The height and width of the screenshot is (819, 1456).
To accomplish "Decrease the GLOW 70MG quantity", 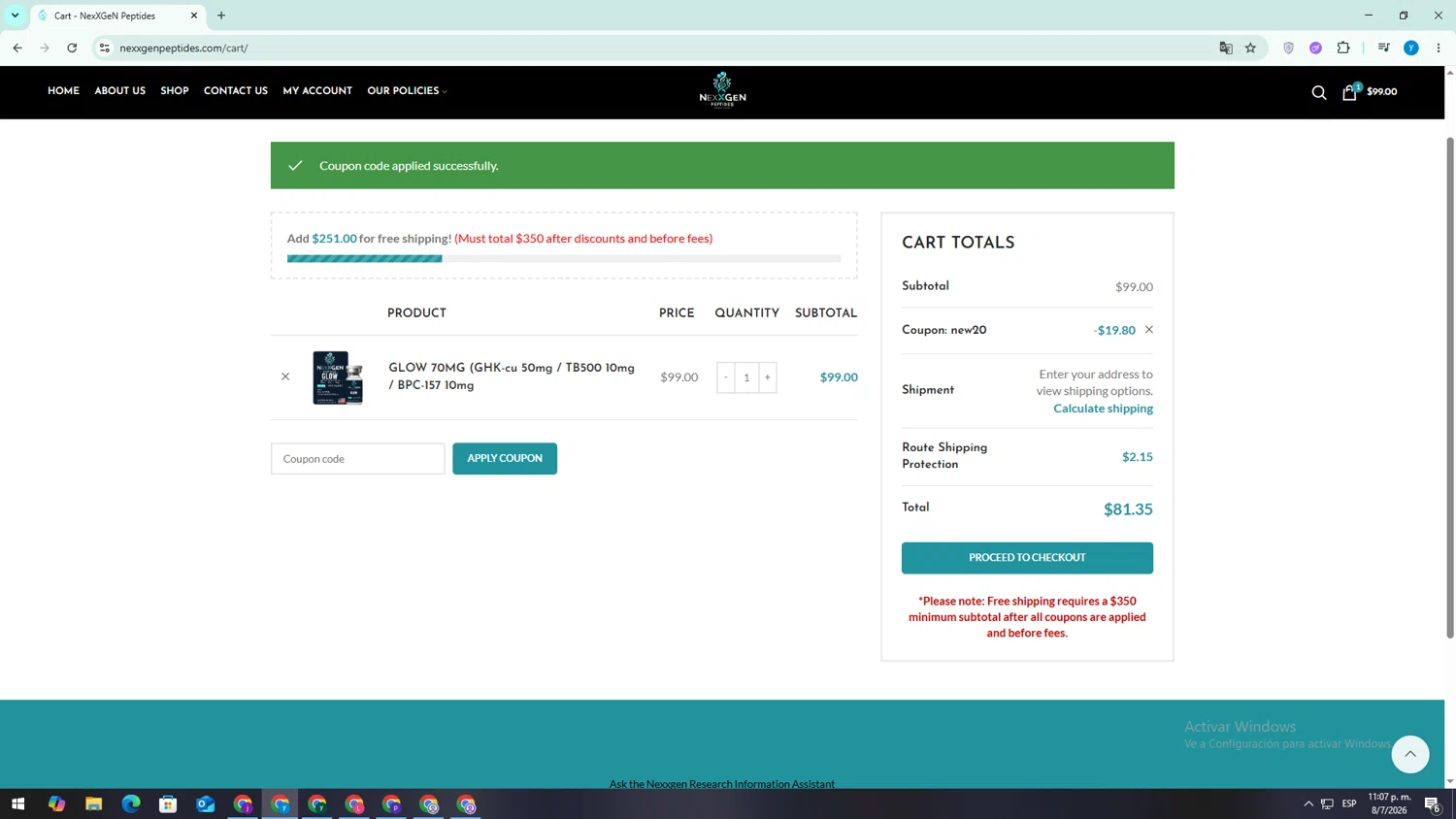I will point(726,377).
